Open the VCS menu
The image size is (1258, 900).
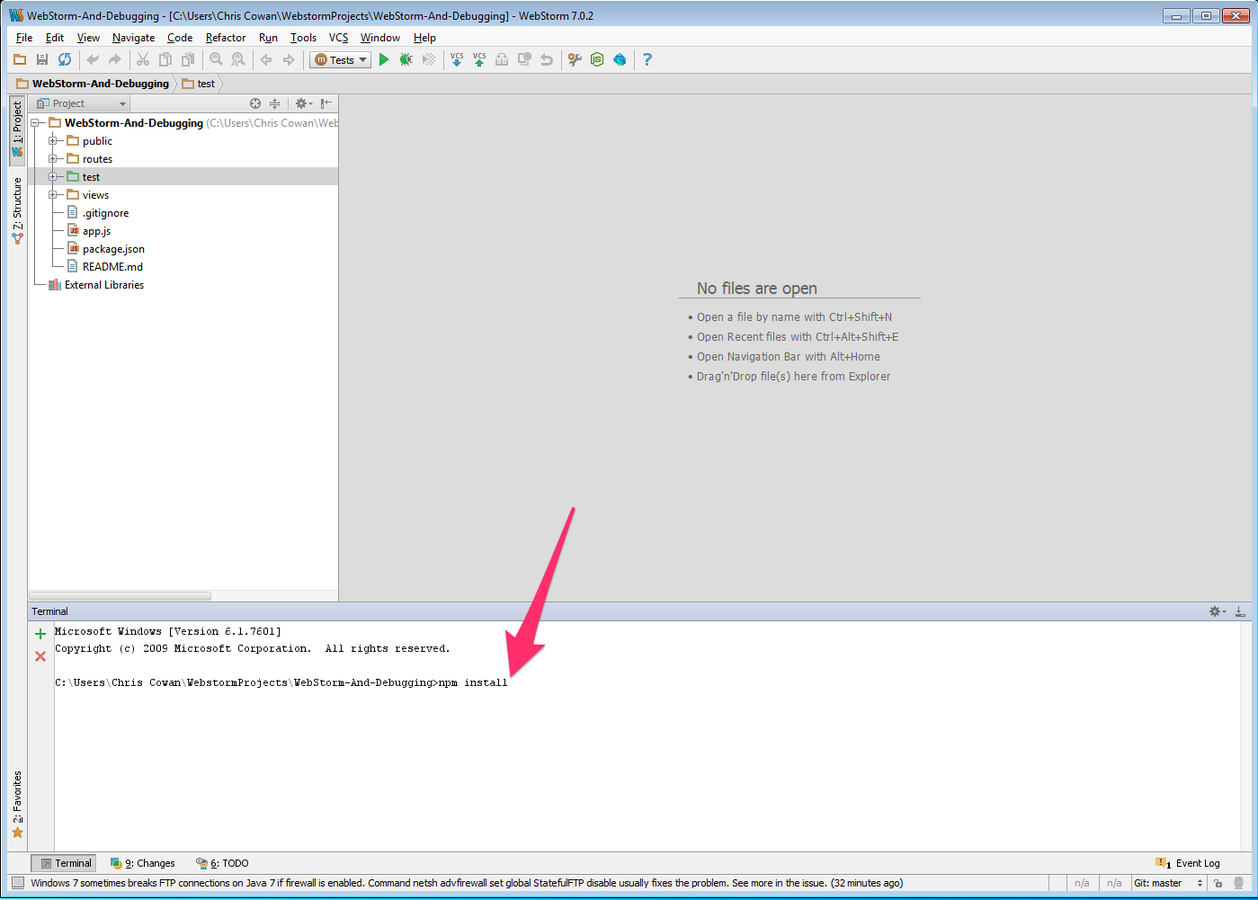coord(338,38)
